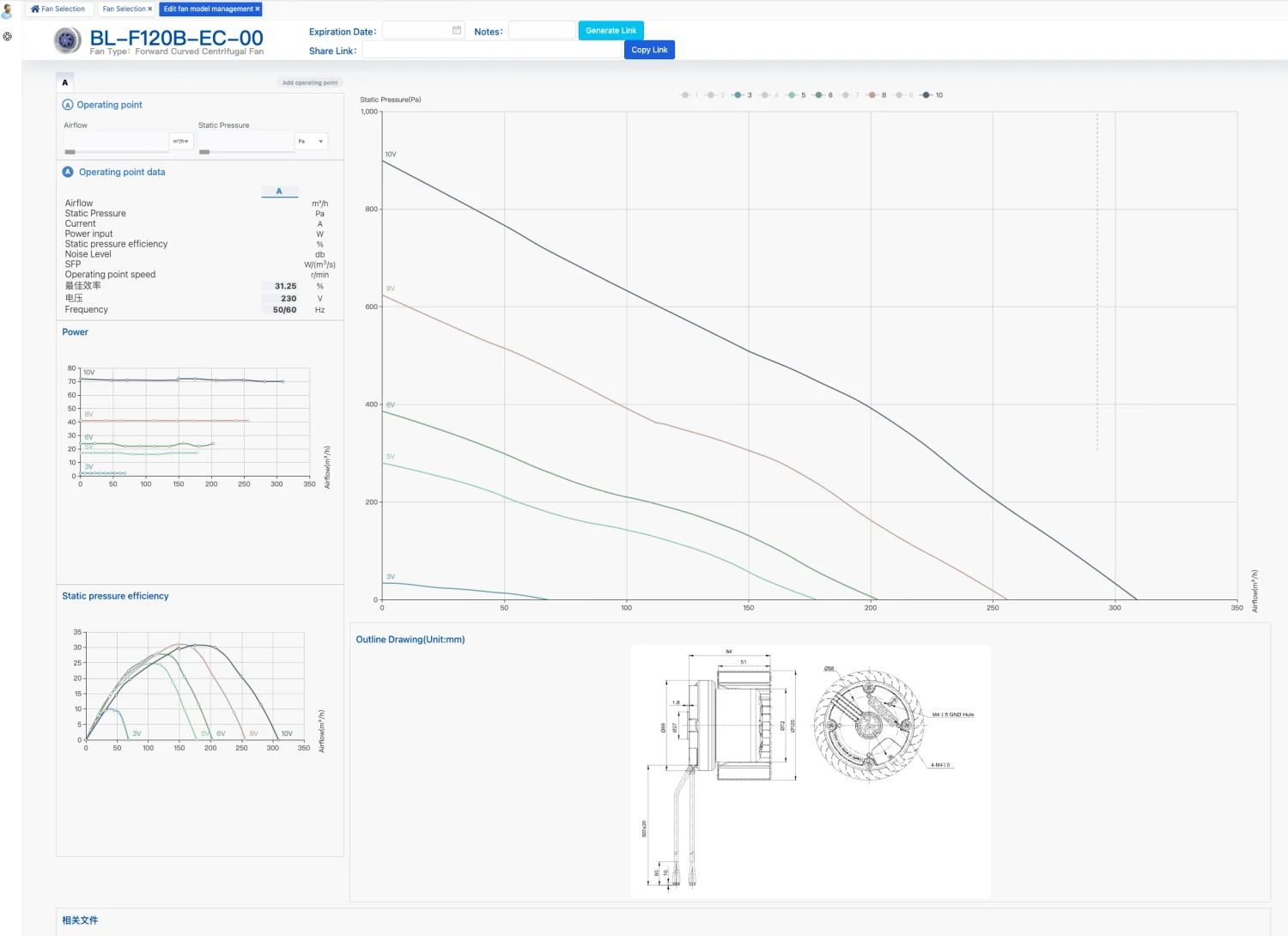Click the Static Pressure slider handle
Screen dimensions: 1288x936
[x=204, y=152]
